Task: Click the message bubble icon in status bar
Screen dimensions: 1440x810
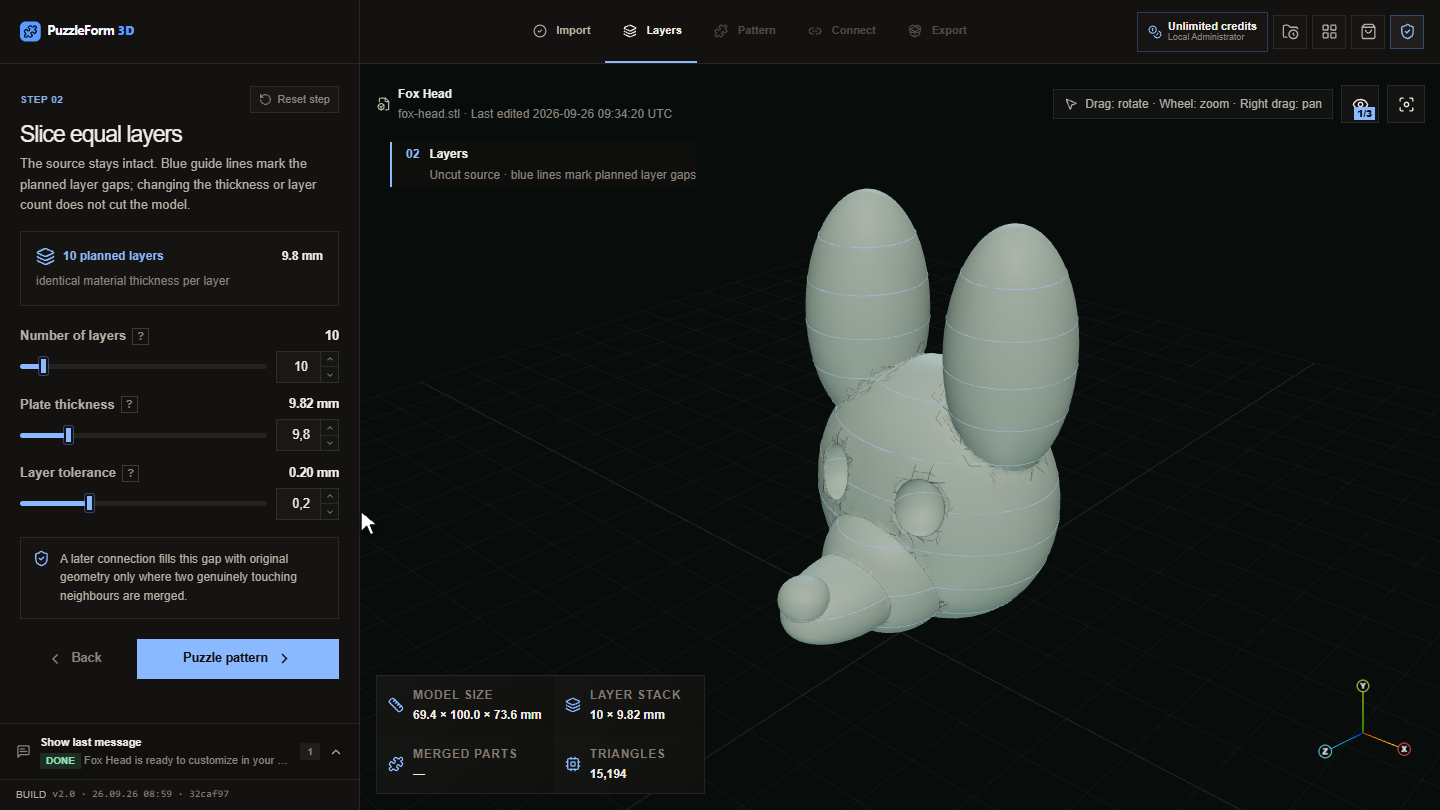Action: pyautogui.click(x=23, y=751)
